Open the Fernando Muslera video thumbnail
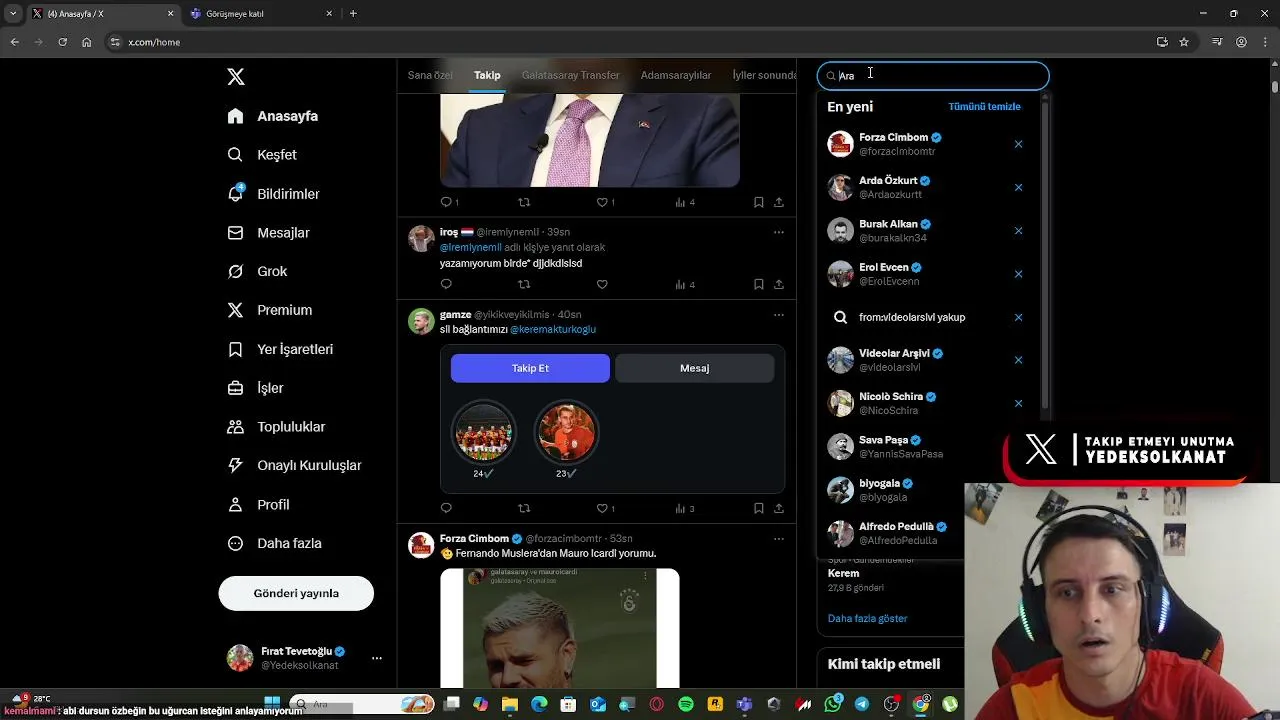Viewport: 1280px width, 720px height. 560,628
